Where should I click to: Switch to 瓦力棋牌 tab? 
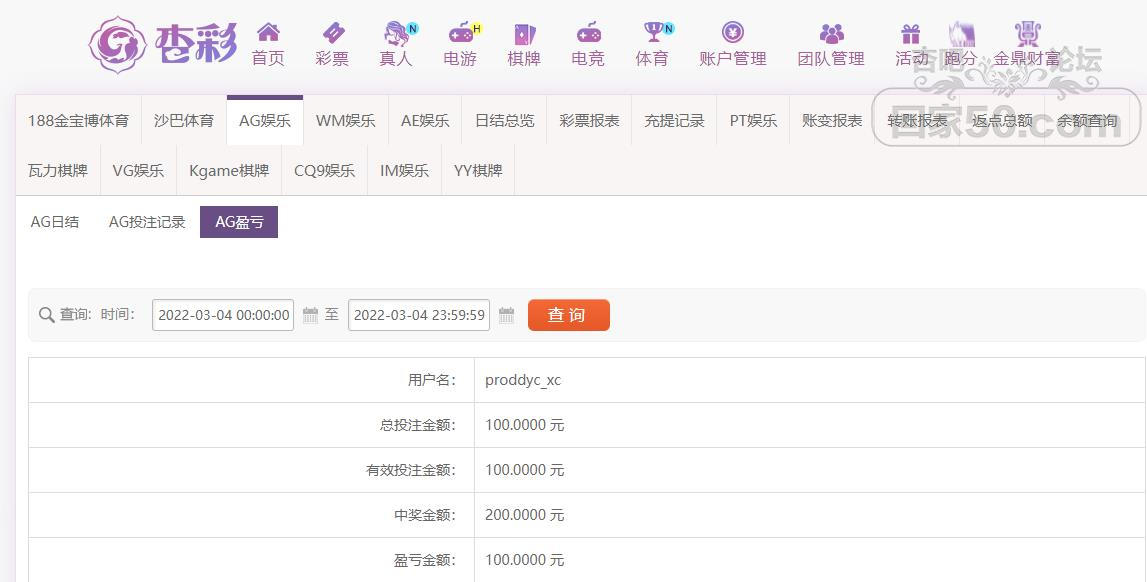58,170
